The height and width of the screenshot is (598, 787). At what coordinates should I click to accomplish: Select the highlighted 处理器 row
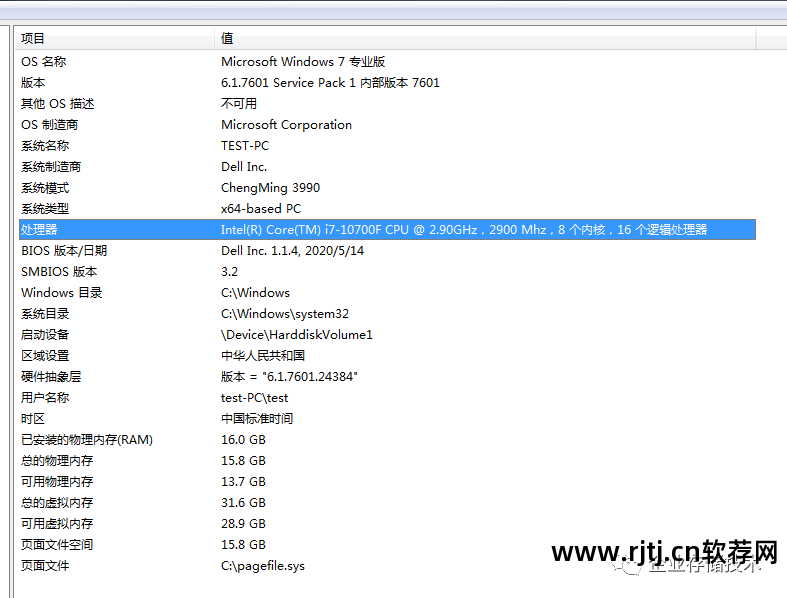click(387, 229)
